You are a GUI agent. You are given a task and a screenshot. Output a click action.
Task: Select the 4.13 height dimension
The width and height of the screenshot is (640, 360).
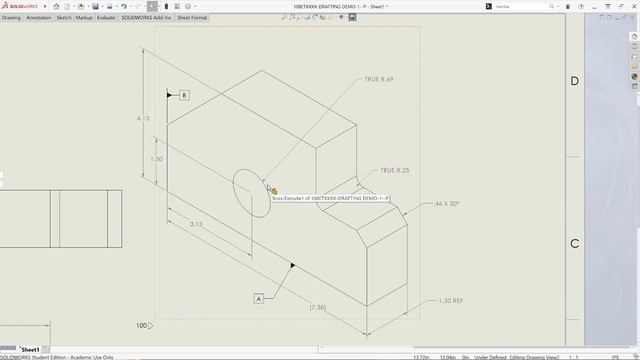tap(143, 118)
